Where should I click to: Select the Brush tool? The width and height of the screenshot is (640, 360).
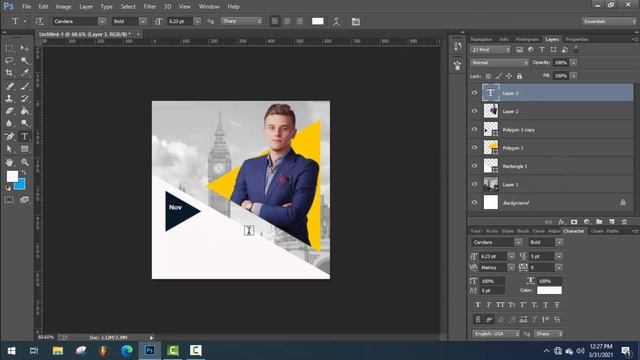click(24, 86)
